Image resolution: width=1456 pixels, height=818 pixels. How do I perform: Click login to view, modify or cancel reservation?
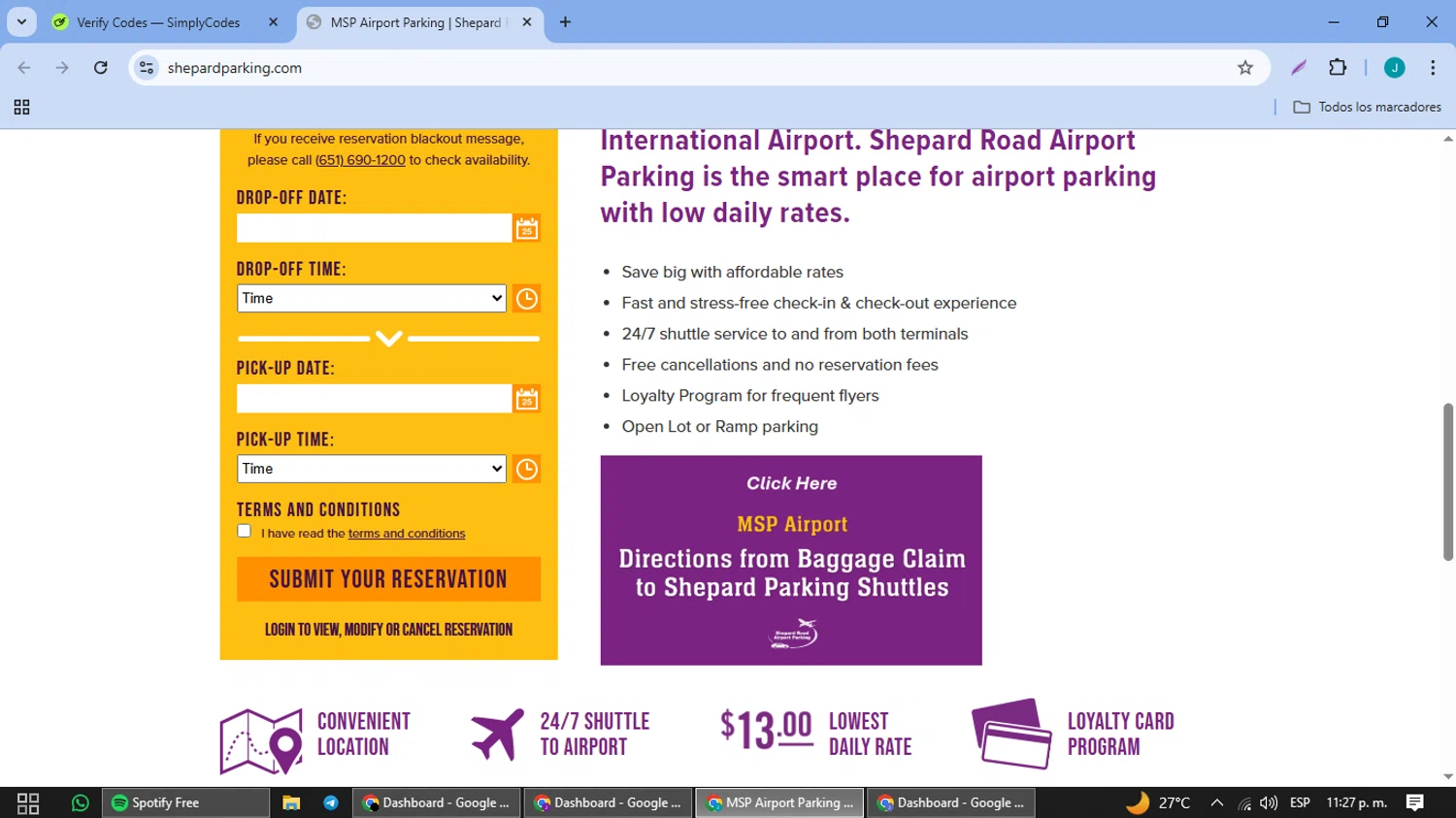[388, 630]
